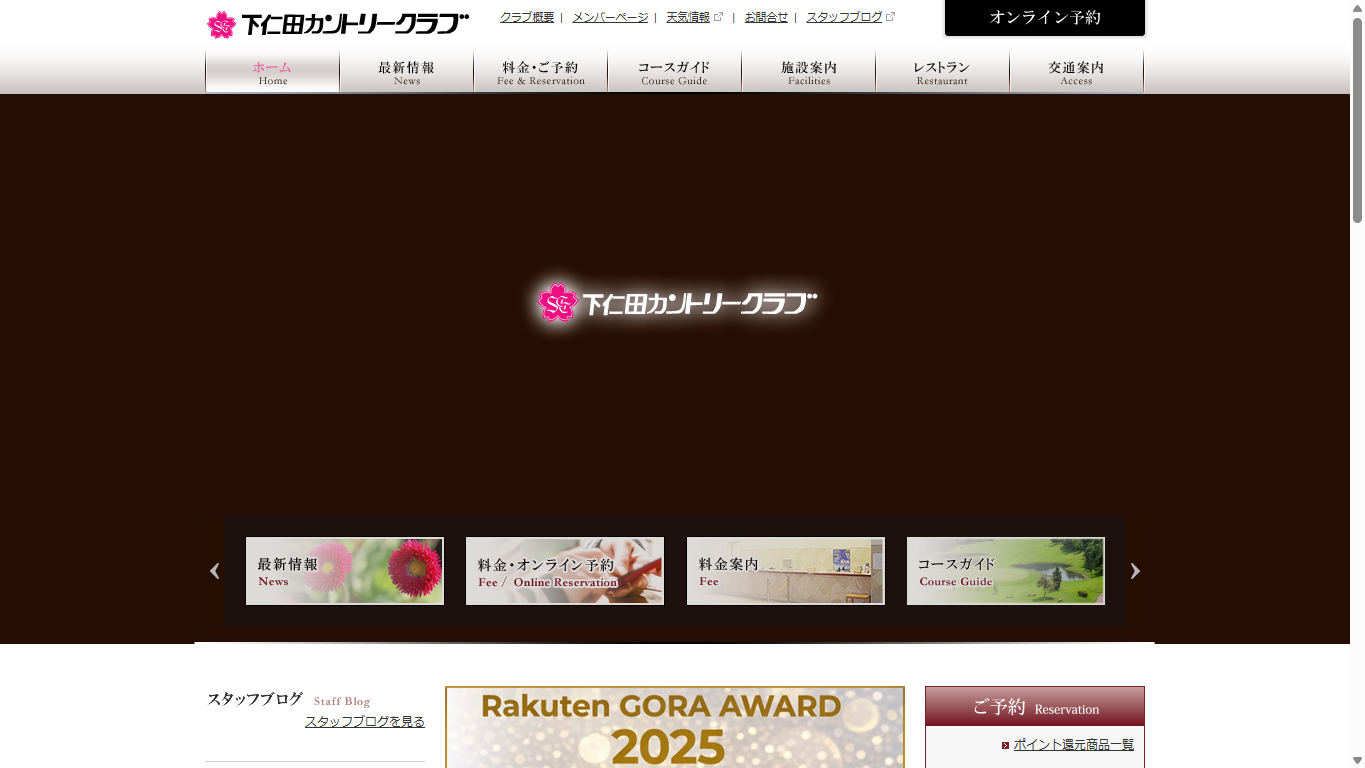Select 料金・オンライン予約 carousel thumbnail
This screenshot has height=768, width=1365.
point(565,571)
